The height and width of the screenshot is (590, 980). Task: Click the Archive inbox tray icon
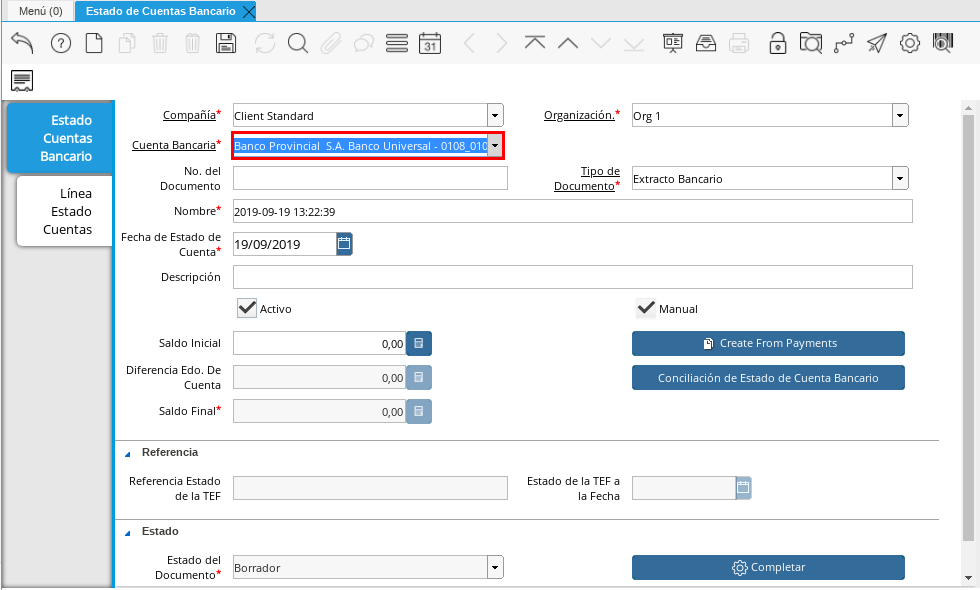tap(706, 43)
